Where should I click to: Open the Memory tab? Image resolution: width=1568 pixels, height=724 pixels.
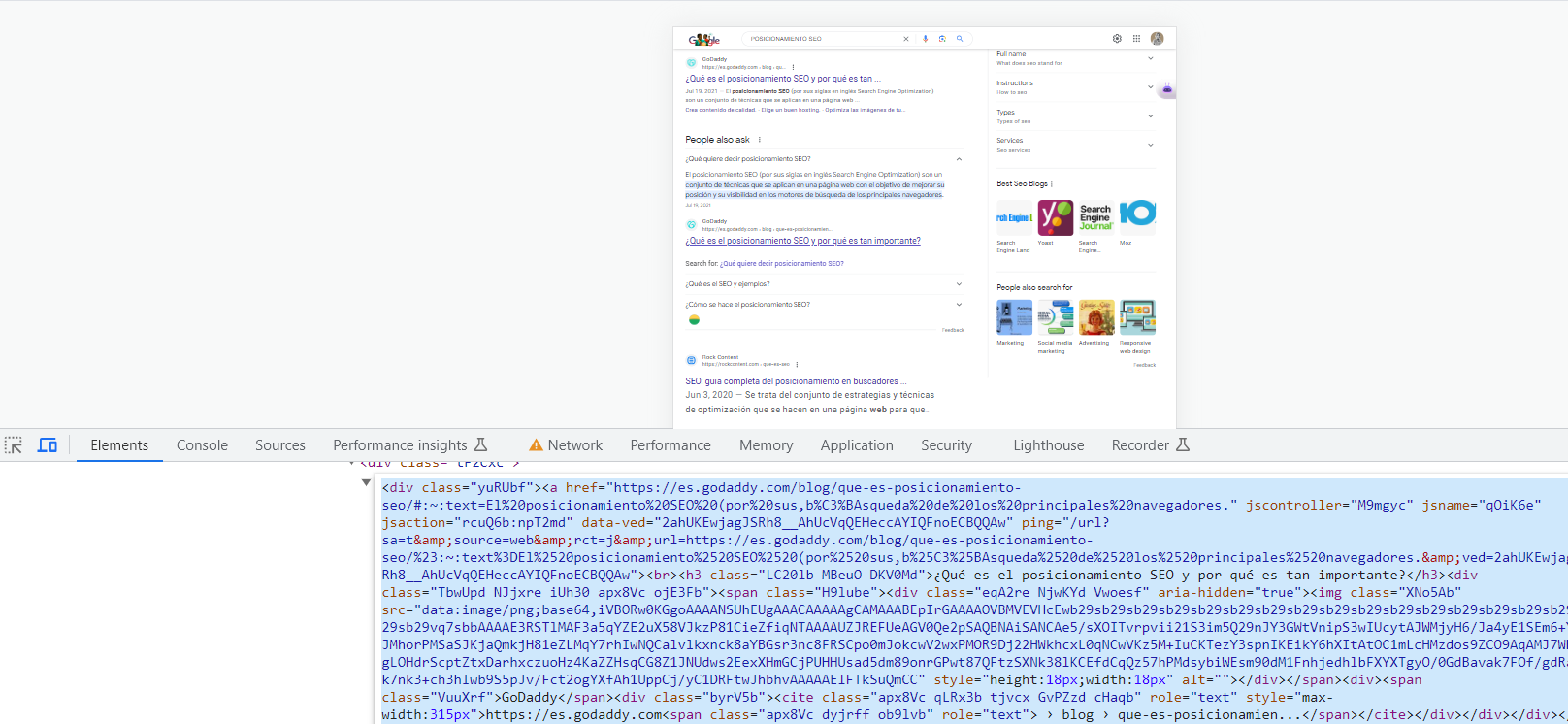767,445
